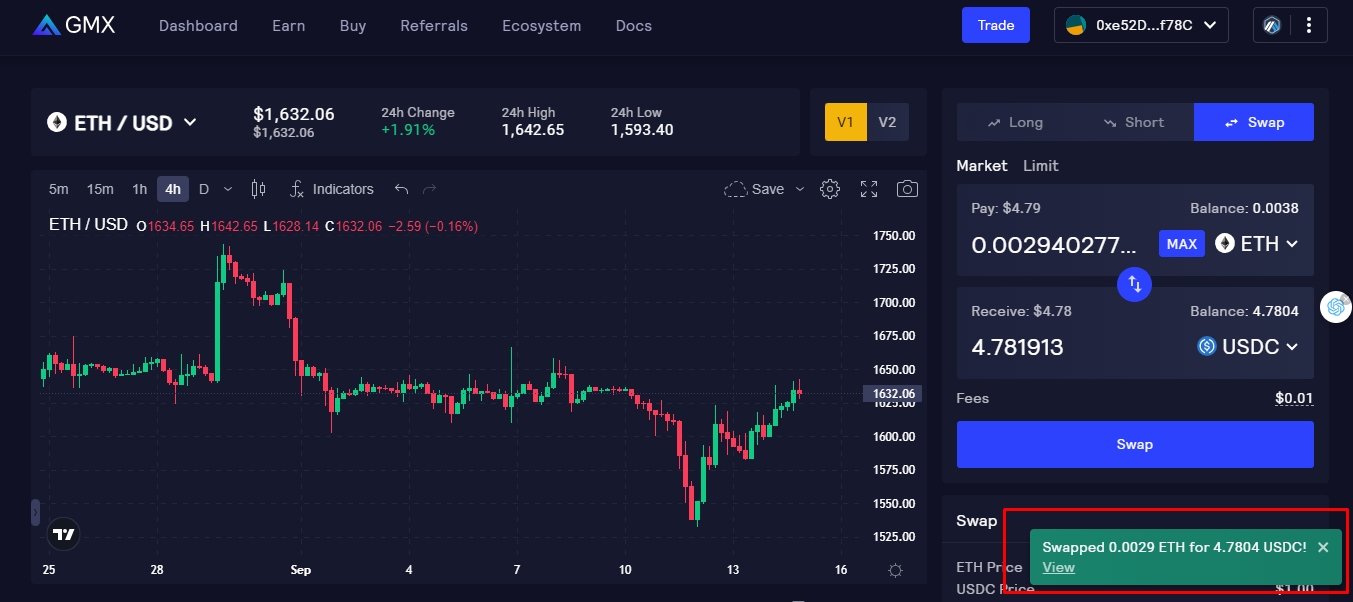Open the USDC receive token dropdown
This screenshot has height=602, width=1353.
tap(1249, 347)
